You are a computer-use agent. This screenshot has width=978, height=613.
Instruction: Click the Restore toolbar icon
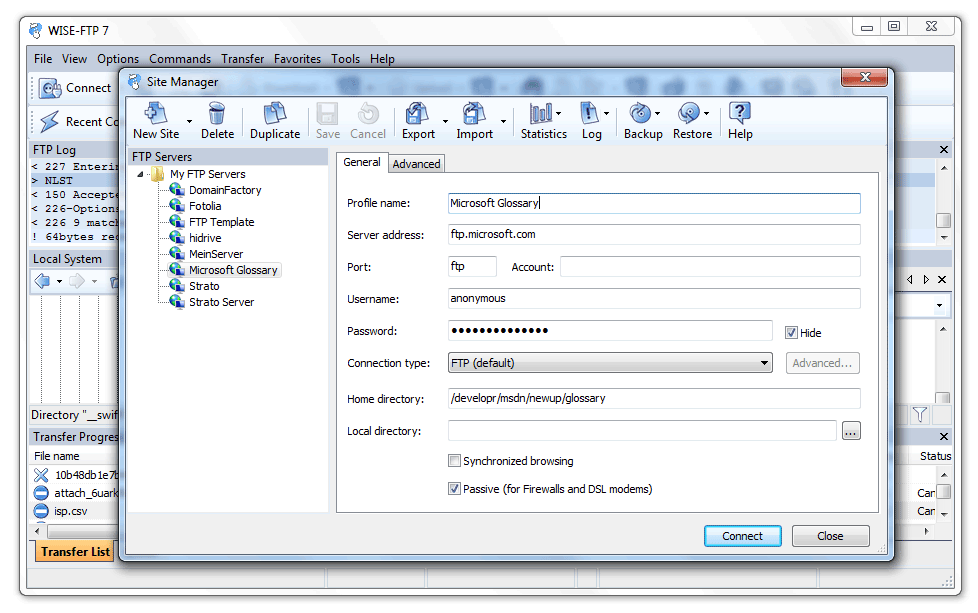click(x=689, y=113)
